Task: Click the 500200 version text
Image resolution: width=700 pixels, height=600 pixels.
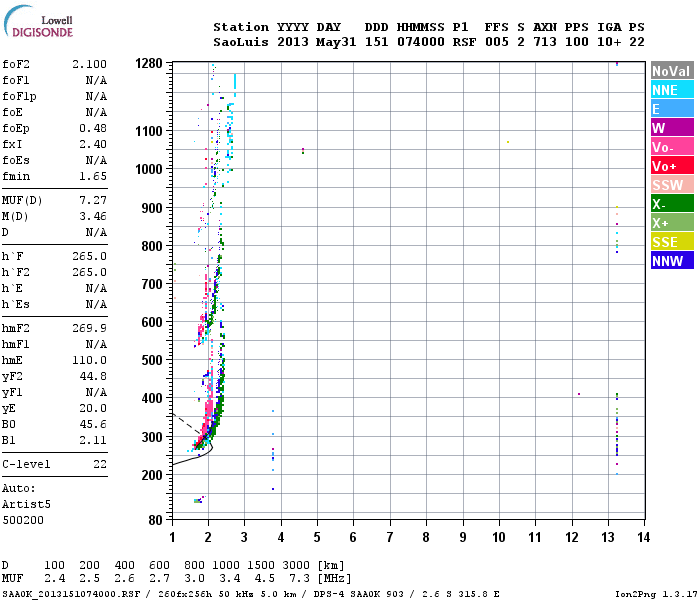Action: [23, 521]
